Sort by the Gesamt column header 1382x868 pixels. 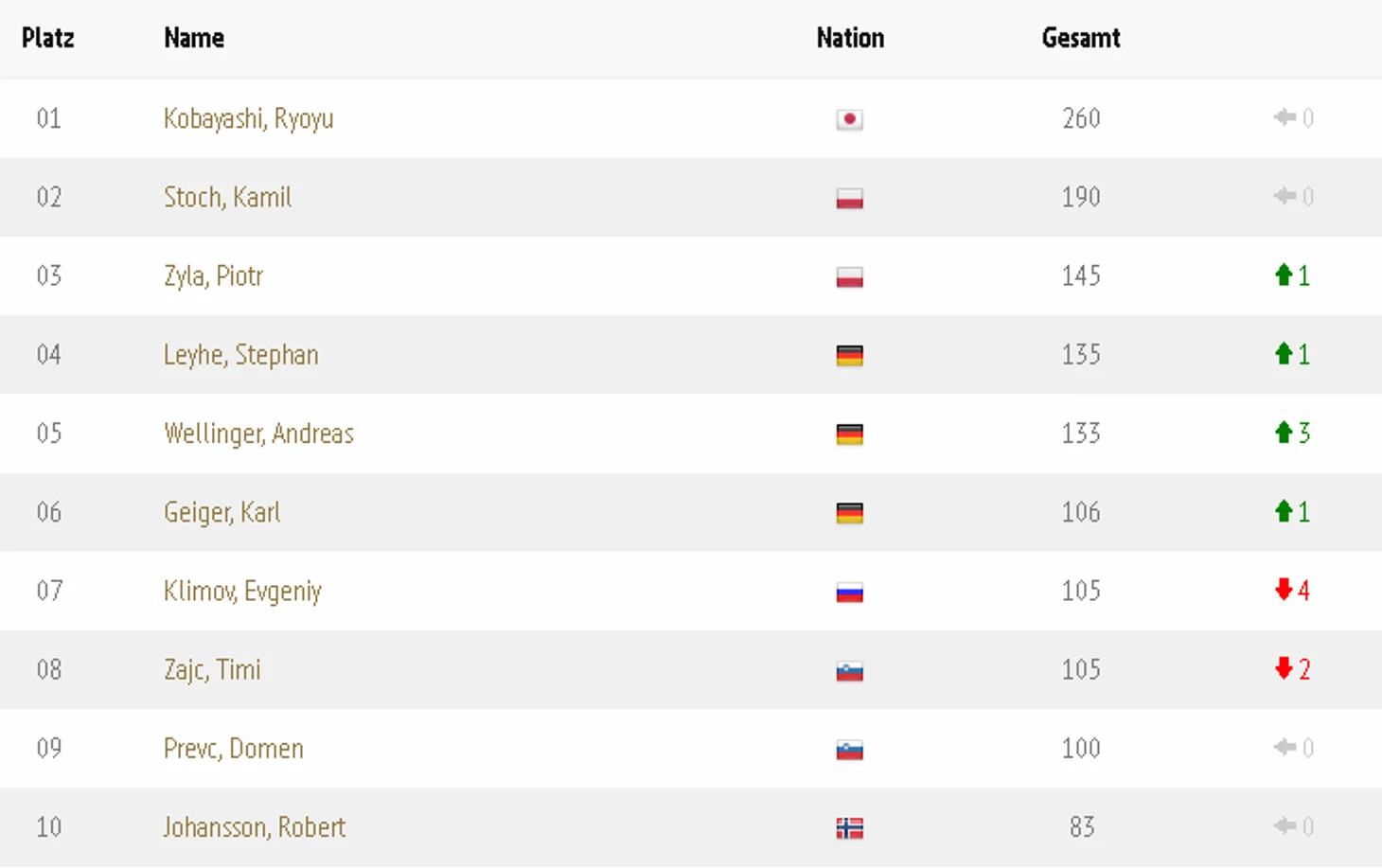coord(1081,38)
